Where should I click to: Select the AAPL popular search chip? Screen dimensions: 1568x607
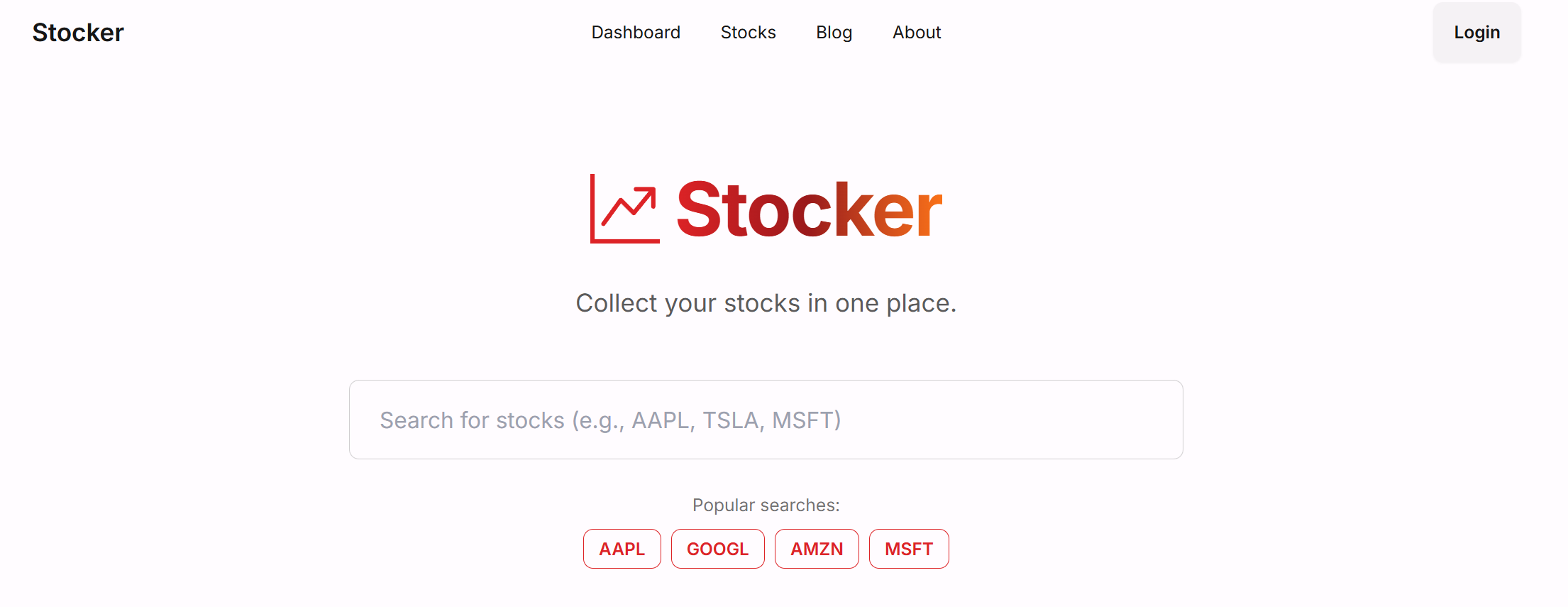coord(622,549)
